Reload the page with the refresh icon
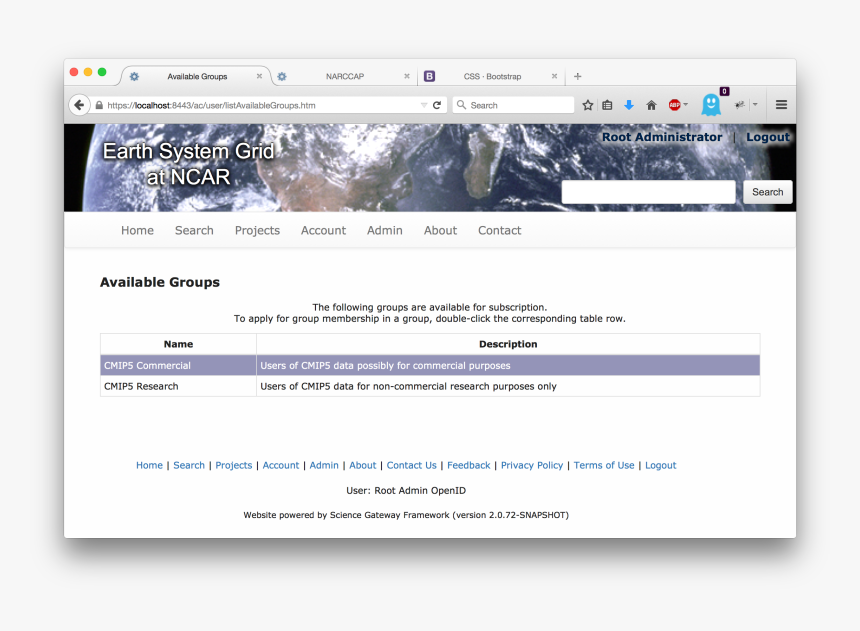 click(x=437, y=105)
